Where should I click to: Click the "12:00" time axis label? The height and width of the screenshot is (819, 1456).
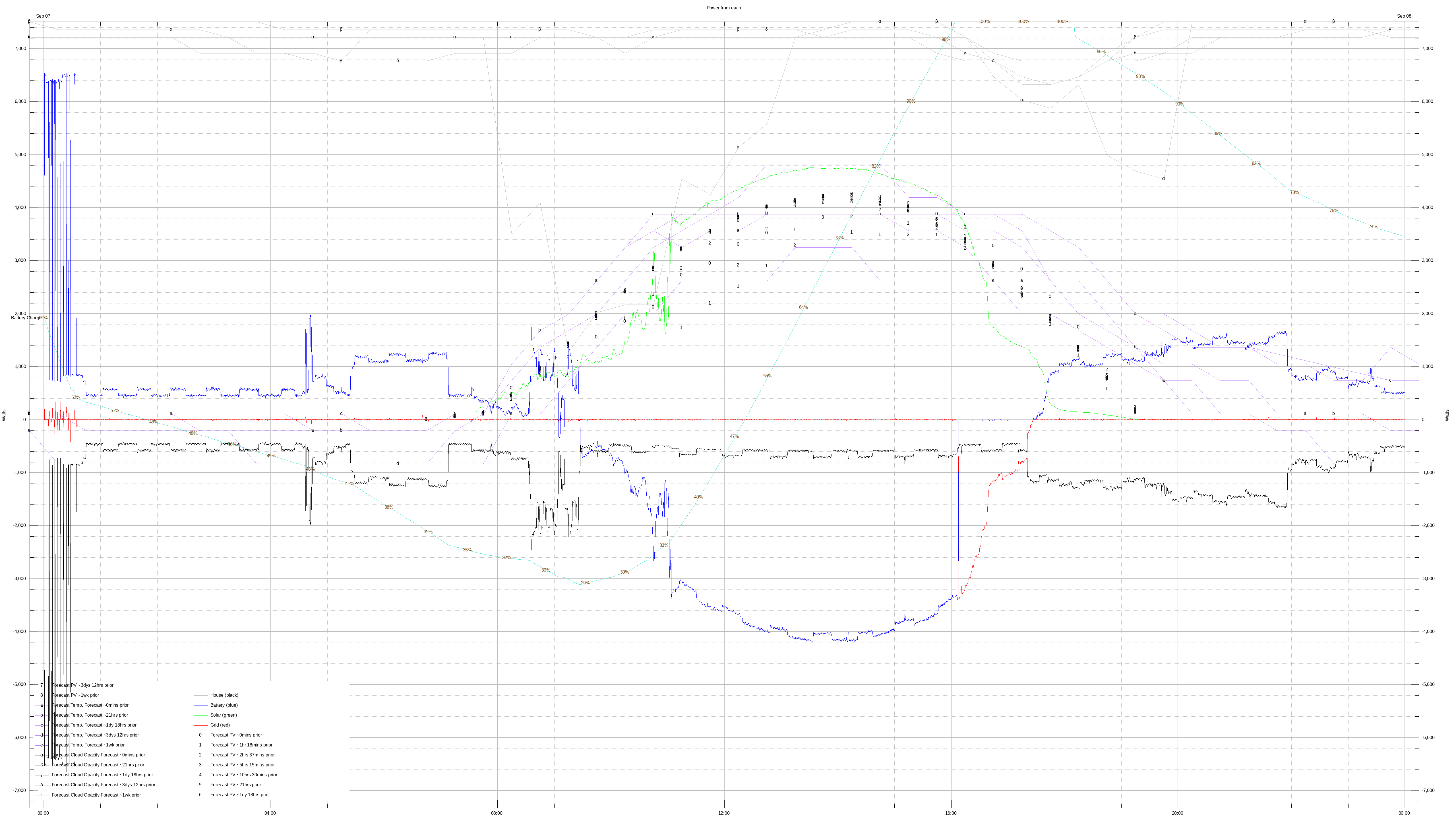pos(724,813)
